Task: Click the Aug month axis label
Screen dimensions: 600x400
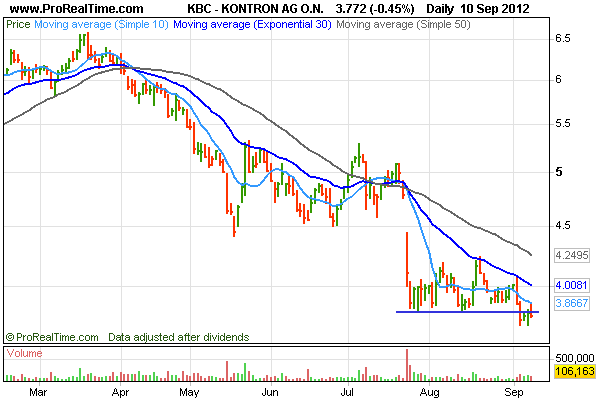Action: click(429, 392)
